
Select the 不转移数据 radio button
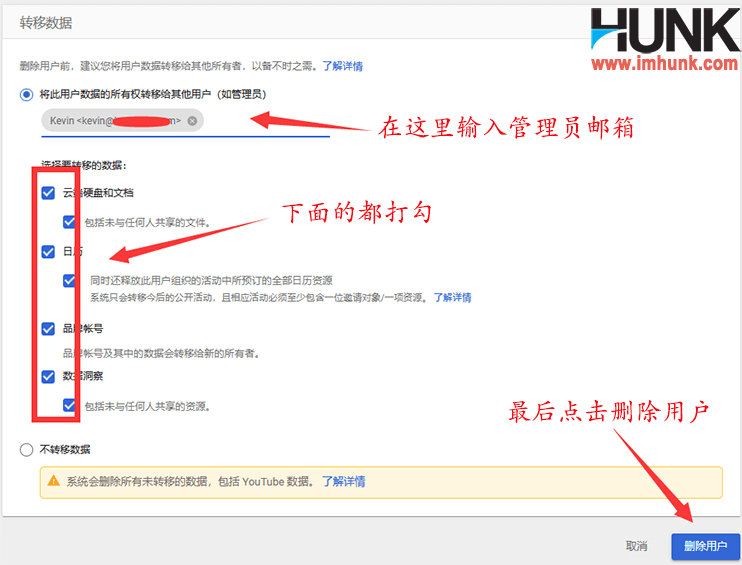tap(26, 450)
